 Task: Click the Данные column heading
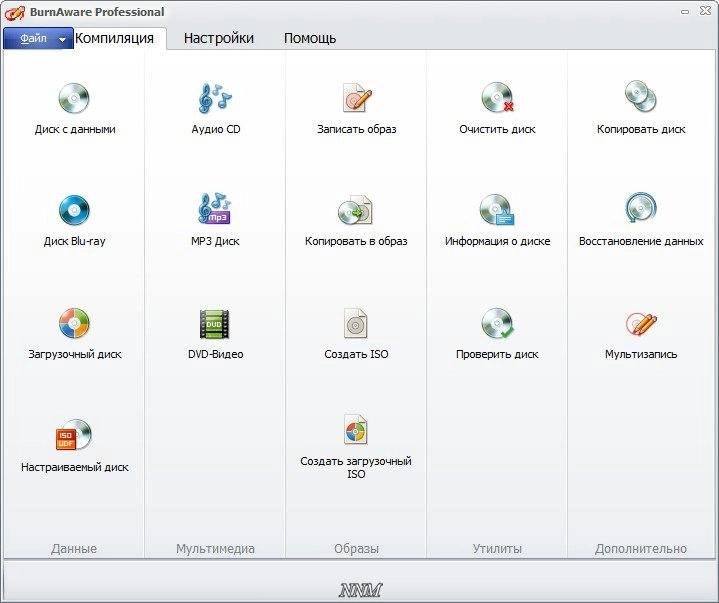coord(74,548)
